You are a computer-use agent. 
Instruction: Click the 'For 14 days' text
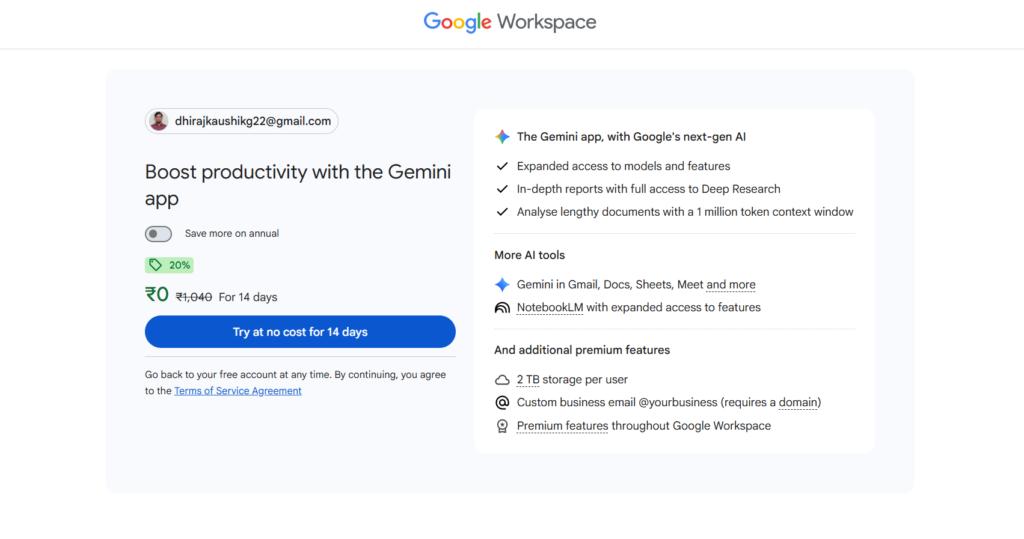[x=248, y=297]
